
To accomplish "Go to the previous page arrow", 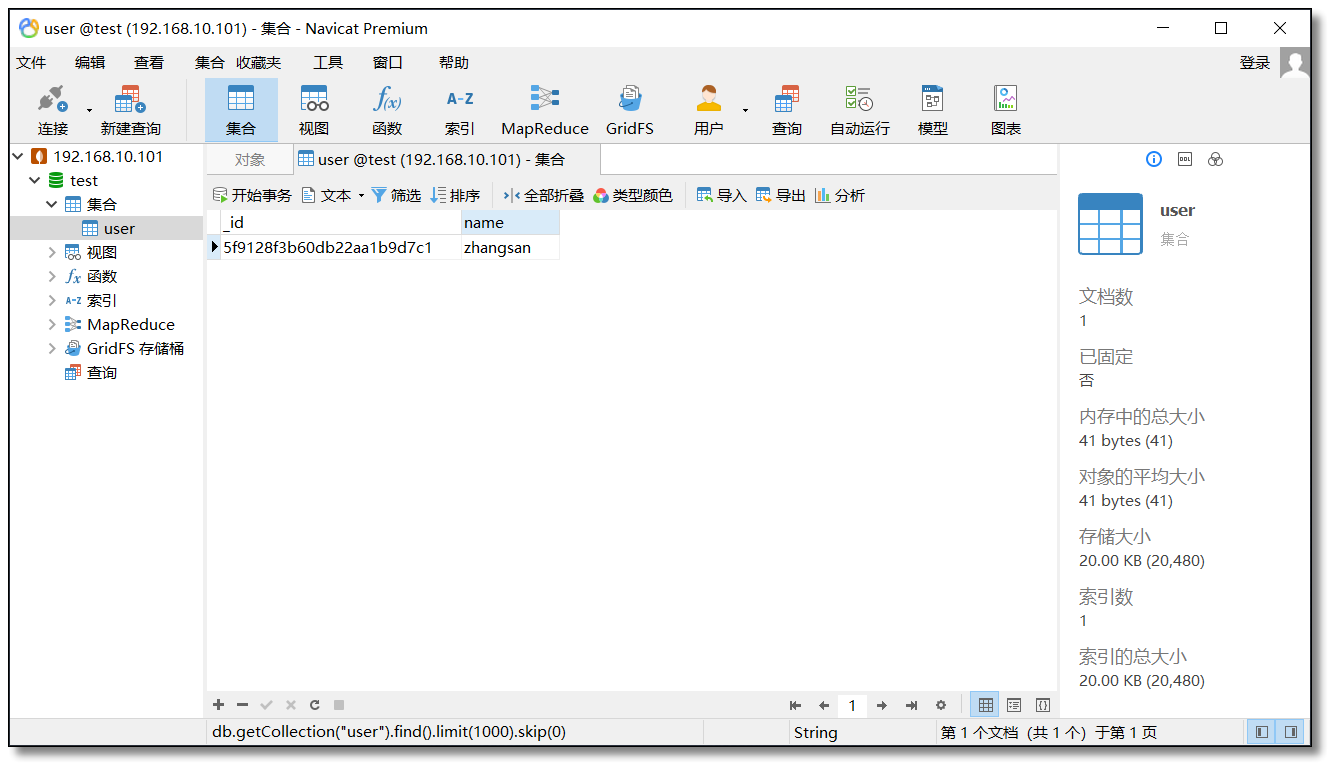I will click(x=824, y=705).
